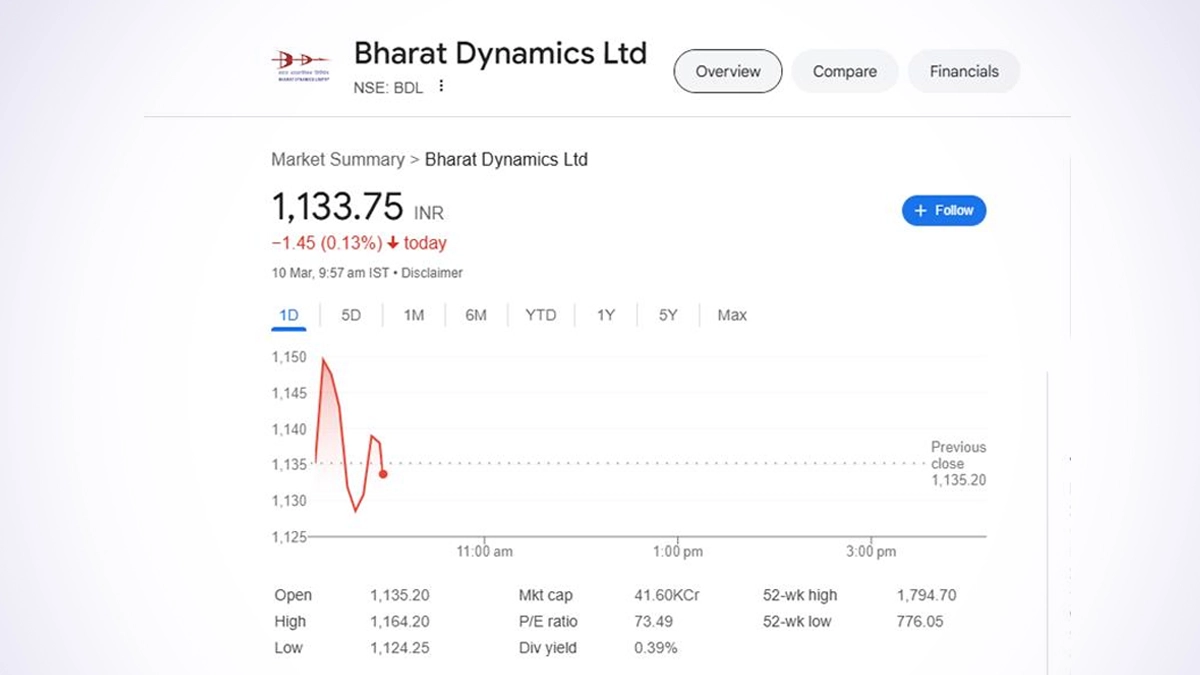Open the three-dot menu beside NSE: BDL
This screenshot has height=675, width=1200.
[x=441, y=87]
